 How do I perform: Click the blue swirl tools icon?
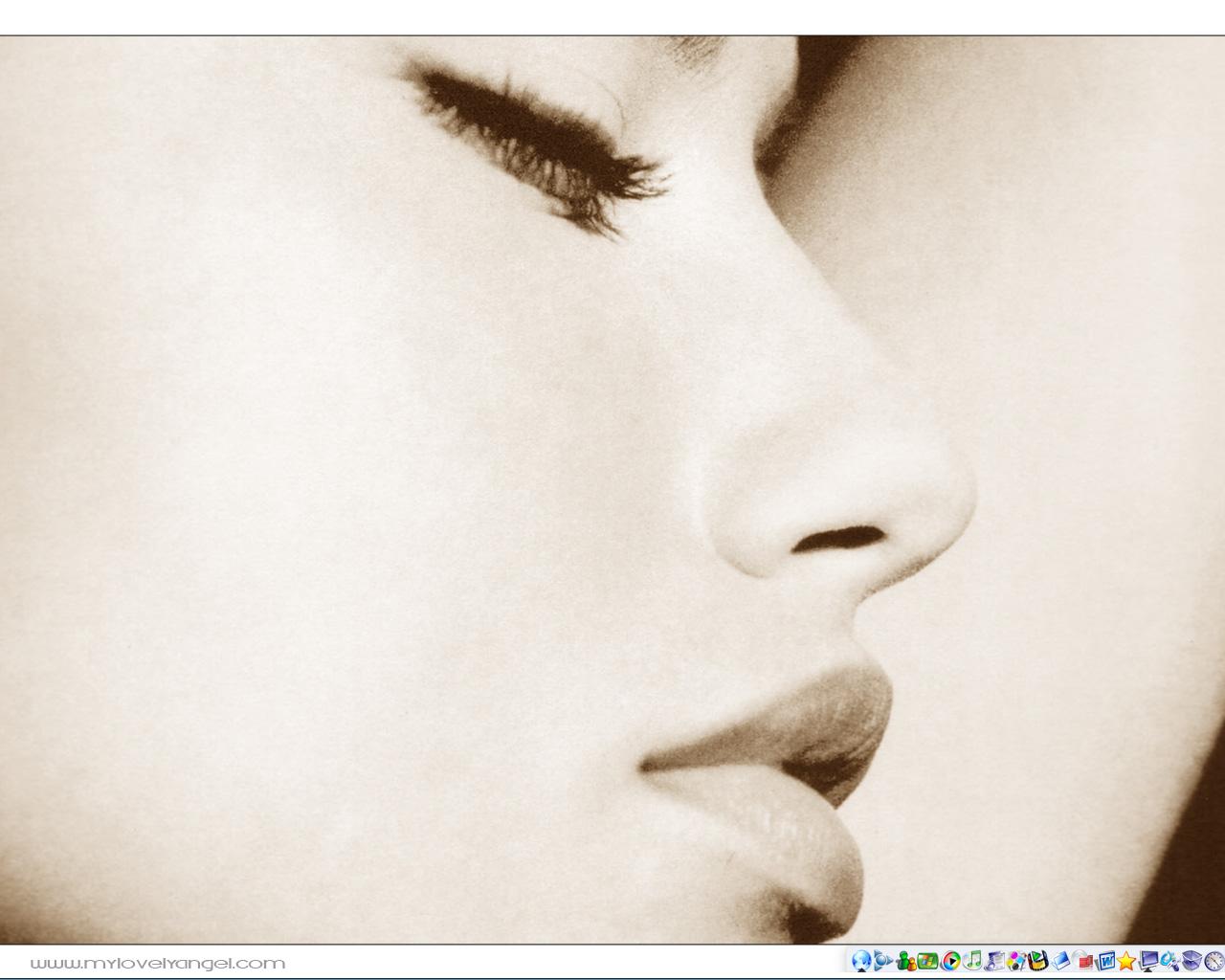tap(1170, 961)
